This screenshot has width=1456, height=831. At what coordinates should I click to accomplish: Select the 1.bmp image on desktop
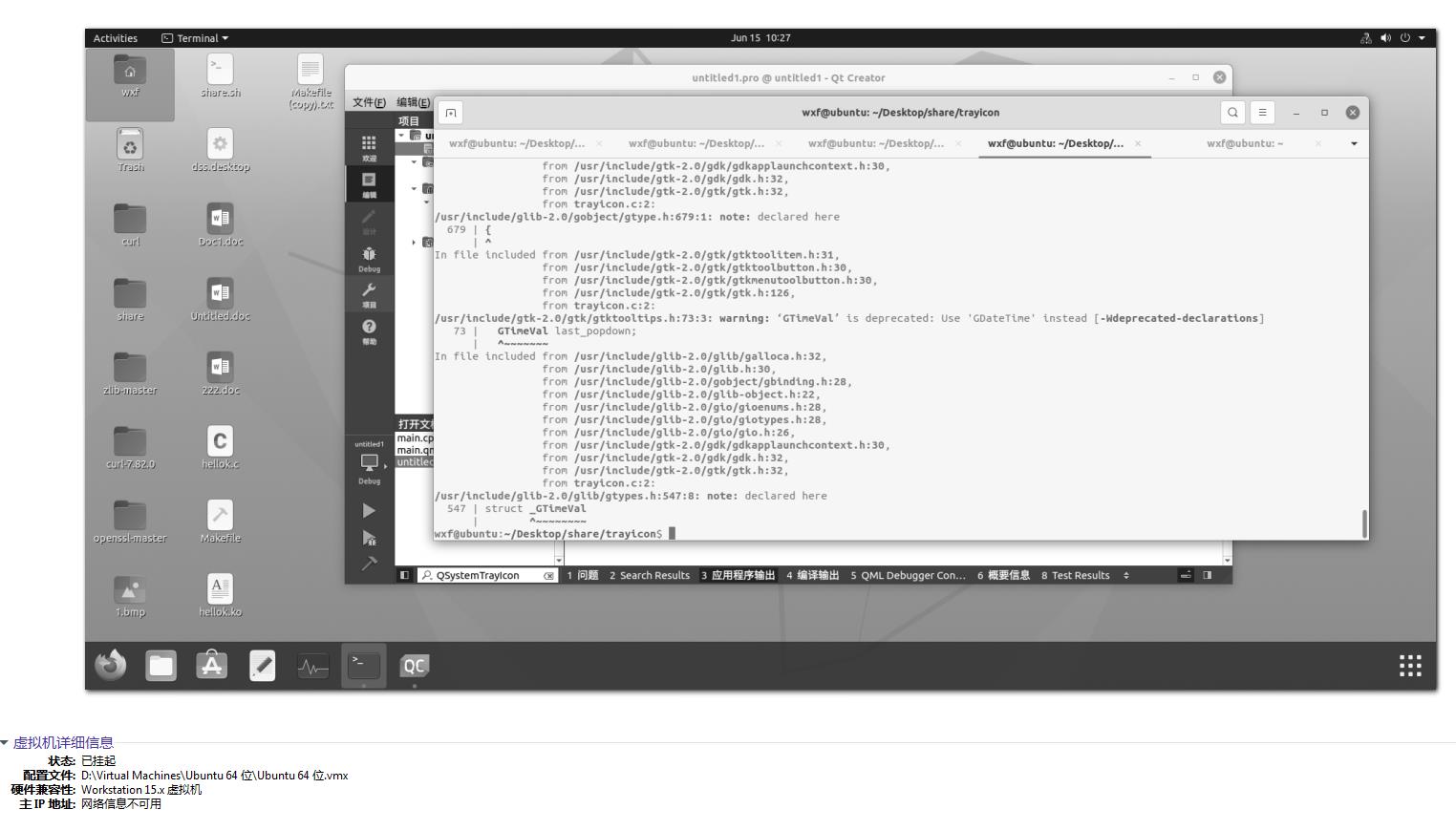tap(131, 597)
